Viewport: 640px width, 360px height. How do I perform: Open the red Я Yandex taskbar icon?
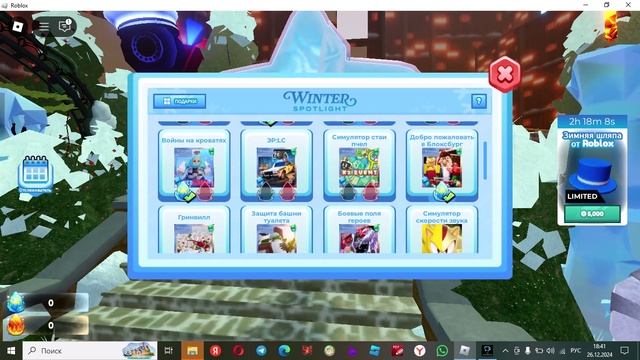coord(216,351)
